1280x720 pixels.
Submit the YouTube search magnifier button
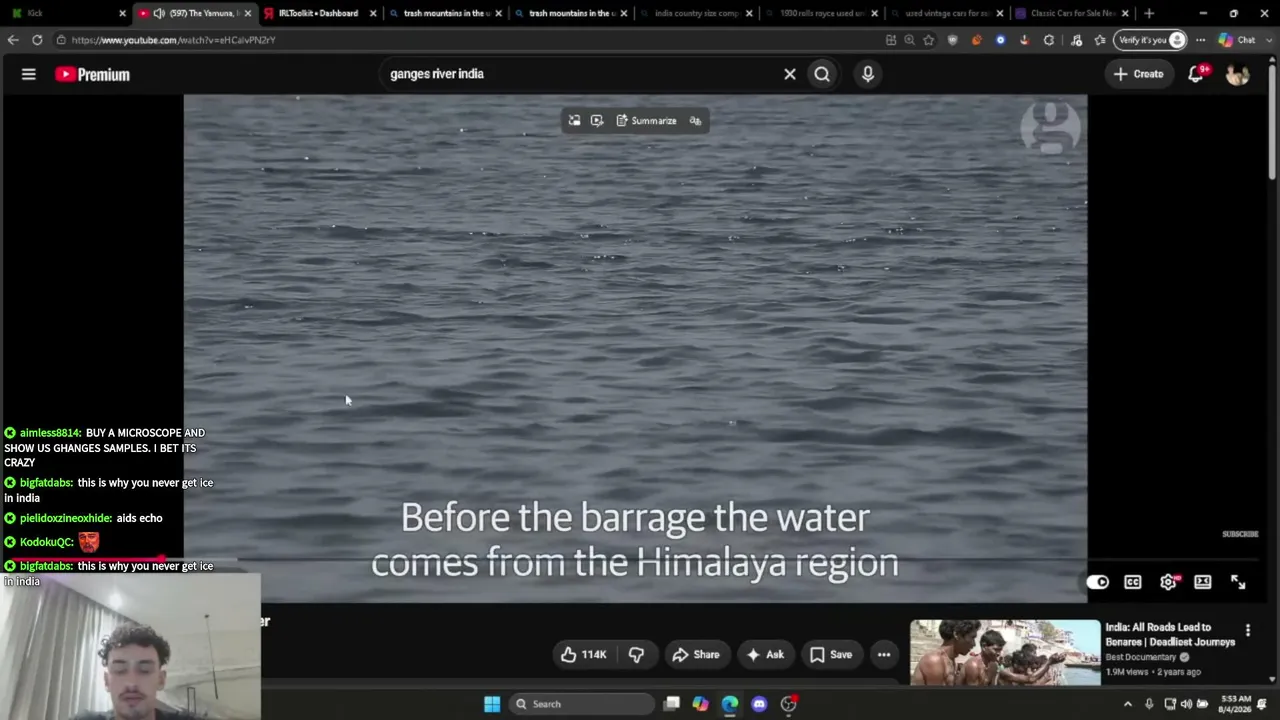pos(822,74)
